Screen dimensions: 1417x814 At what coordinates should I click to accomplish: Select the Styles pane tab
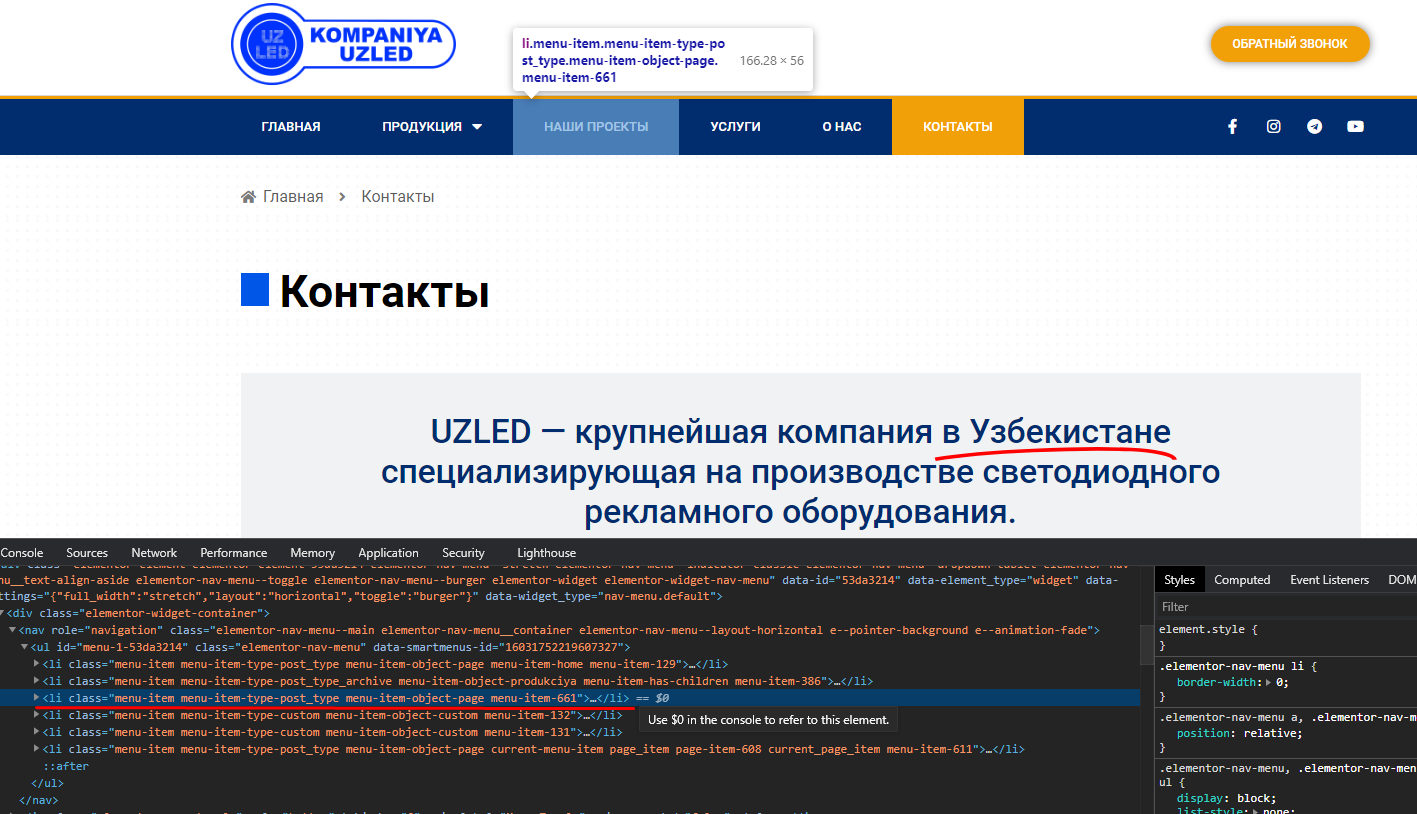pos(1179,580)
